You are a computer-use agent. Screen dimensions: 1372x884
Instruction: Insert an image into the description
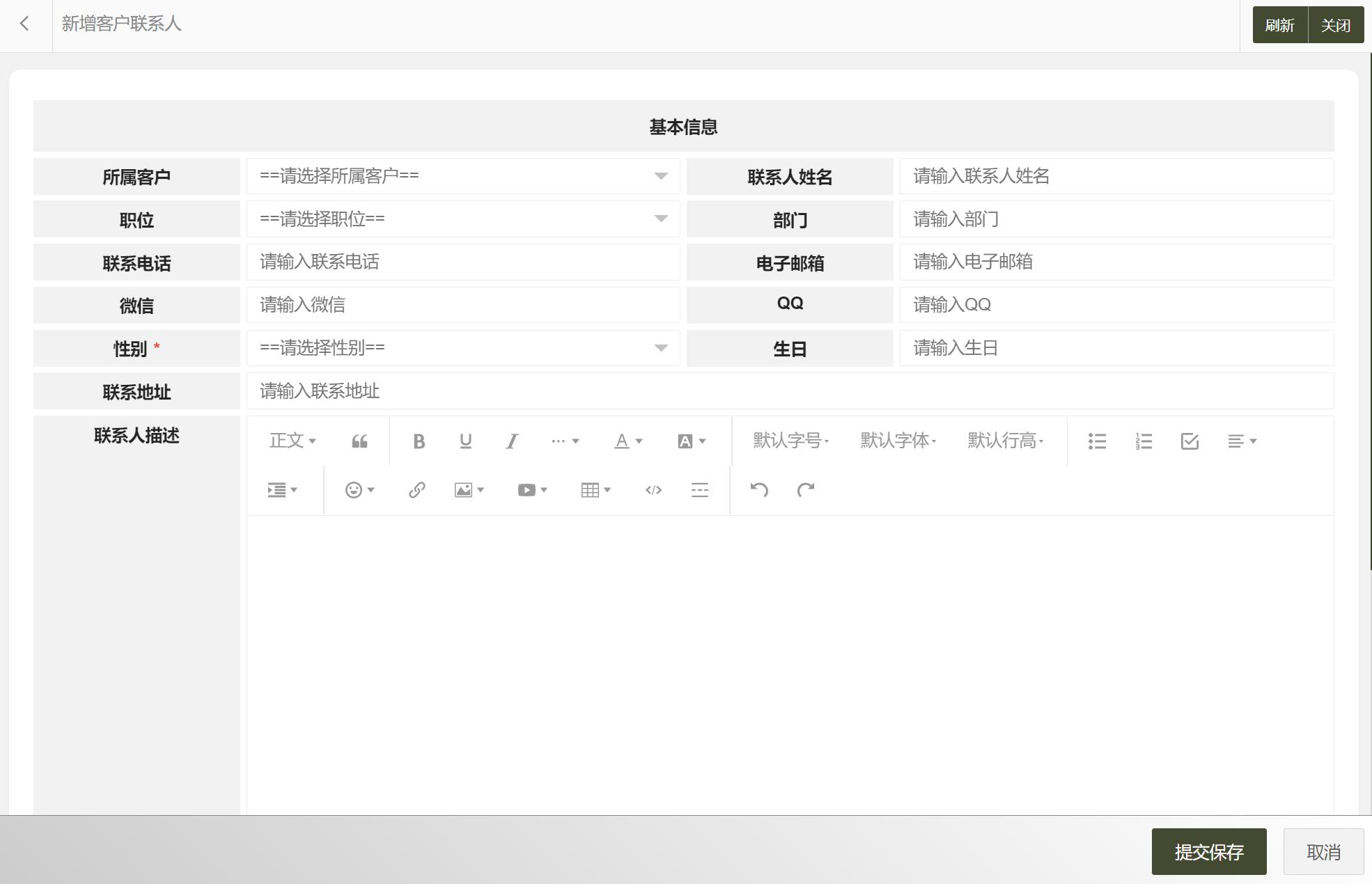click(464, 489)
